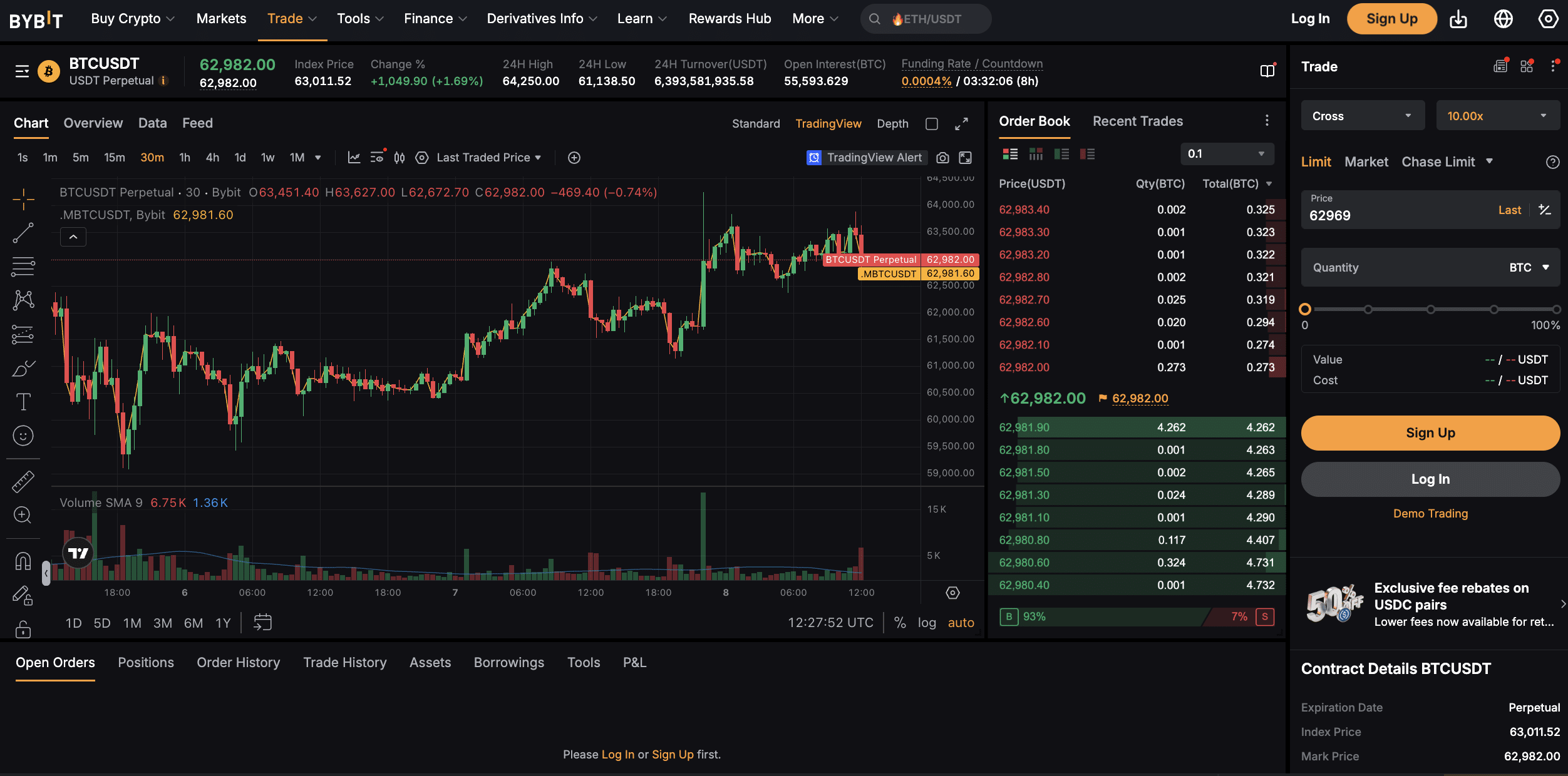Image resolution: width=1568 pixels, height=776 pixels.
Task: Switch to the Recent Trades tab
Action: pyautogui.click(x=1138, y=121)
